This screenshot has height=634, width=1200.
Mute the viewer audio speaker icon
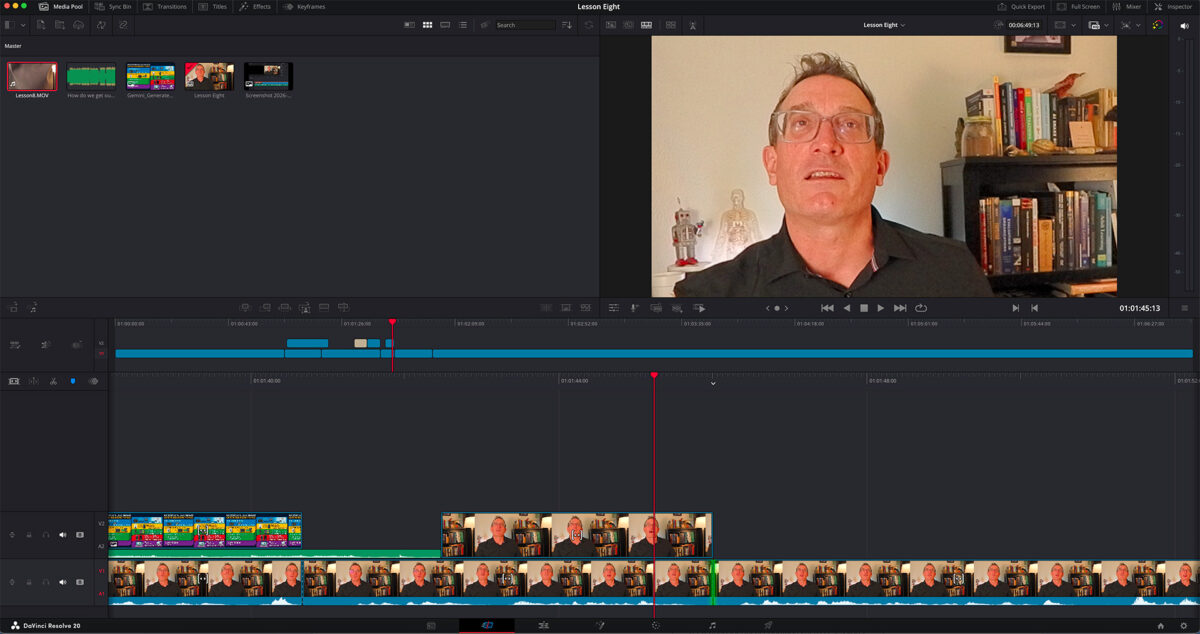click(1185, 25)
